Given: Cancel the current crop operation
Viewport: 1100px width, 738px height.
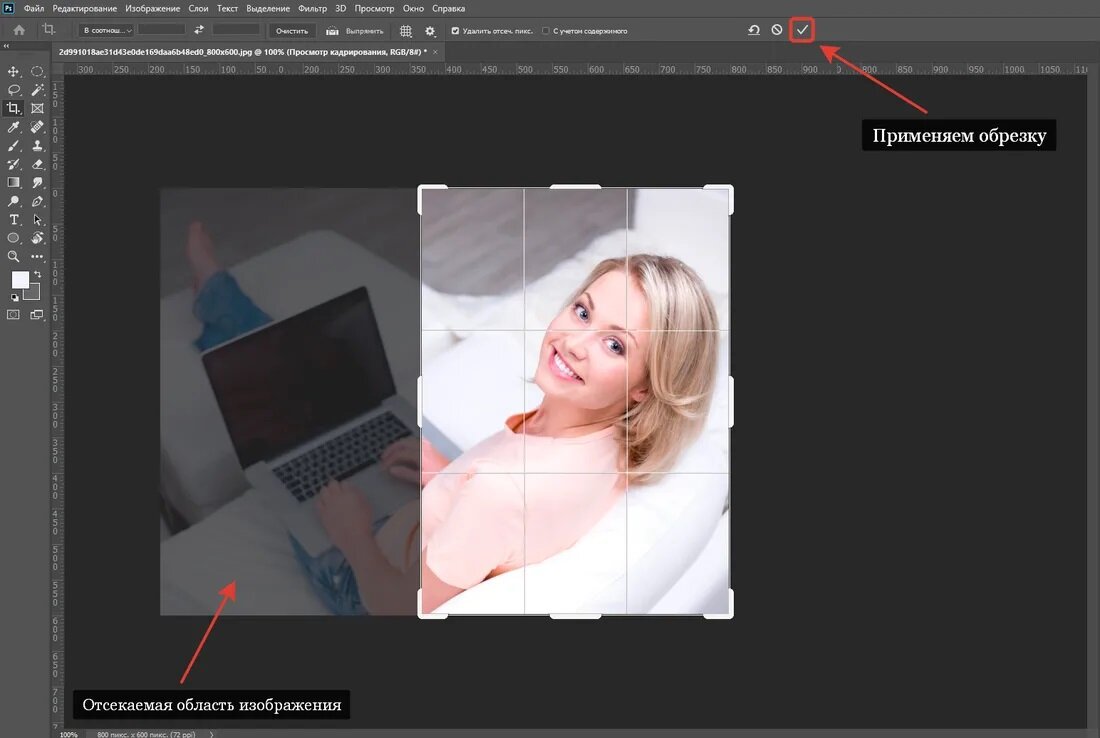Looking at the screenshot, I should (777, 30).
